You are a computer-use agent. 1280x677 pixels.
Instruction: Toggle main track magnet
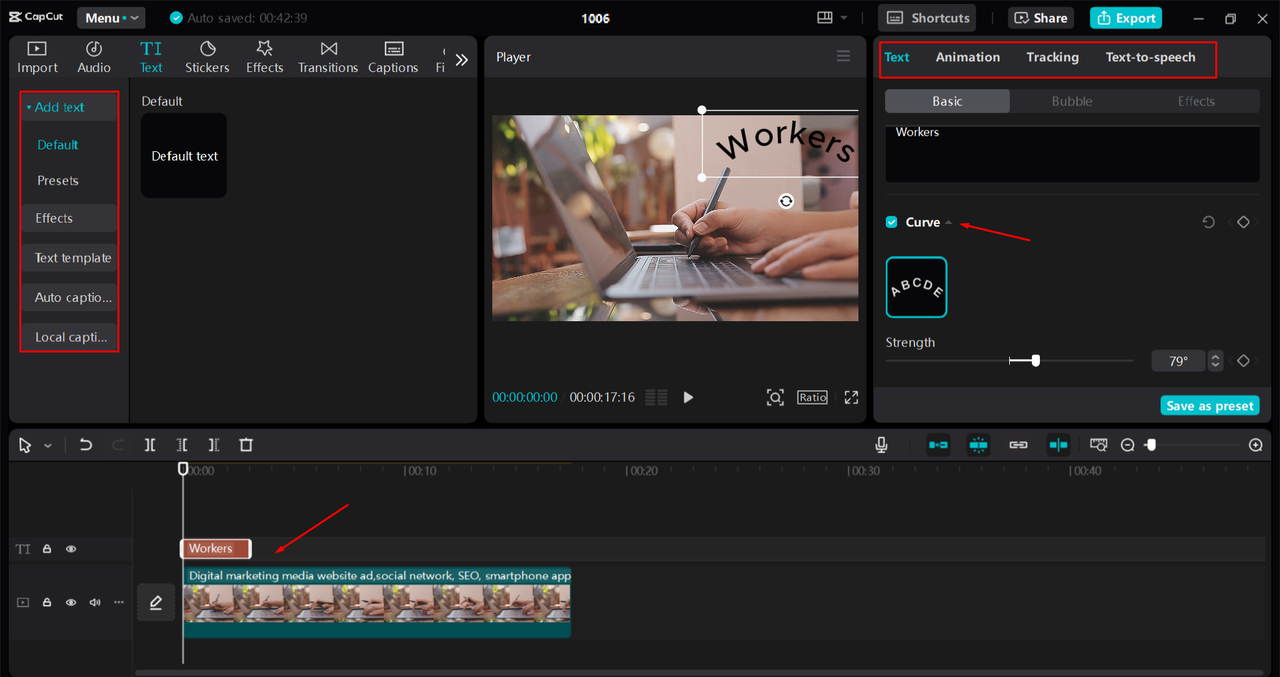(938, 445)
